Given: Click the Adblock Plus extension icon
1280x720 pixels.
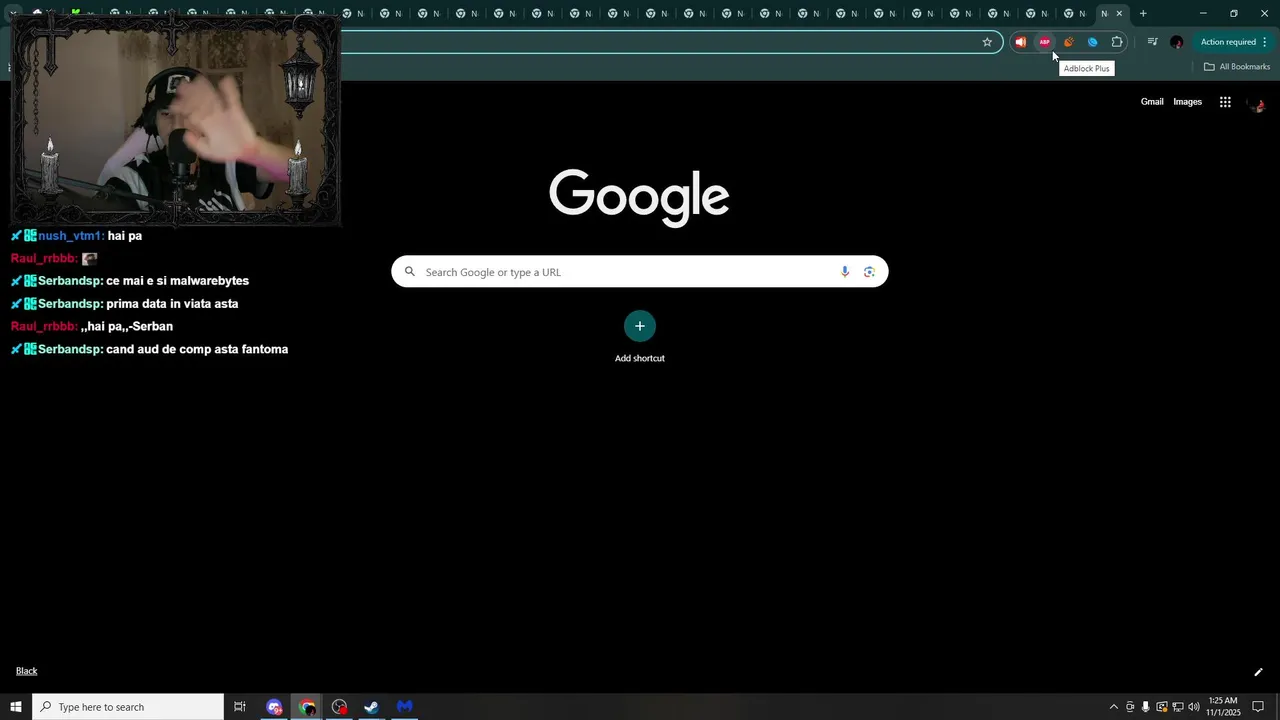Looking at the screenshot, I should 1044,42.
